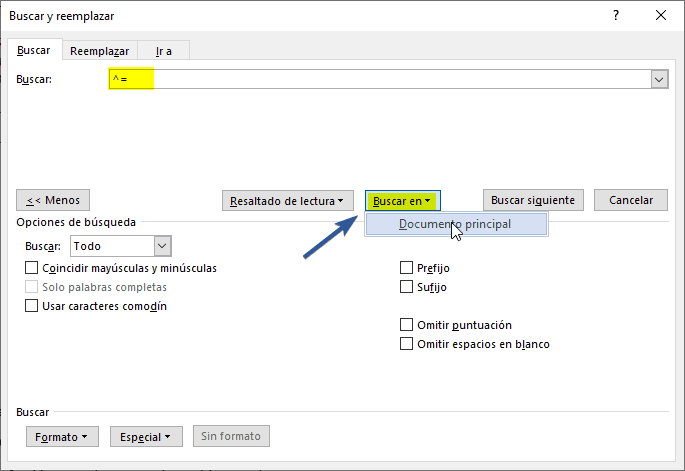Open the Resaltado de lectura dropdown
The width and height of the screenshot is (685, 471).
(x=287, y=201)
